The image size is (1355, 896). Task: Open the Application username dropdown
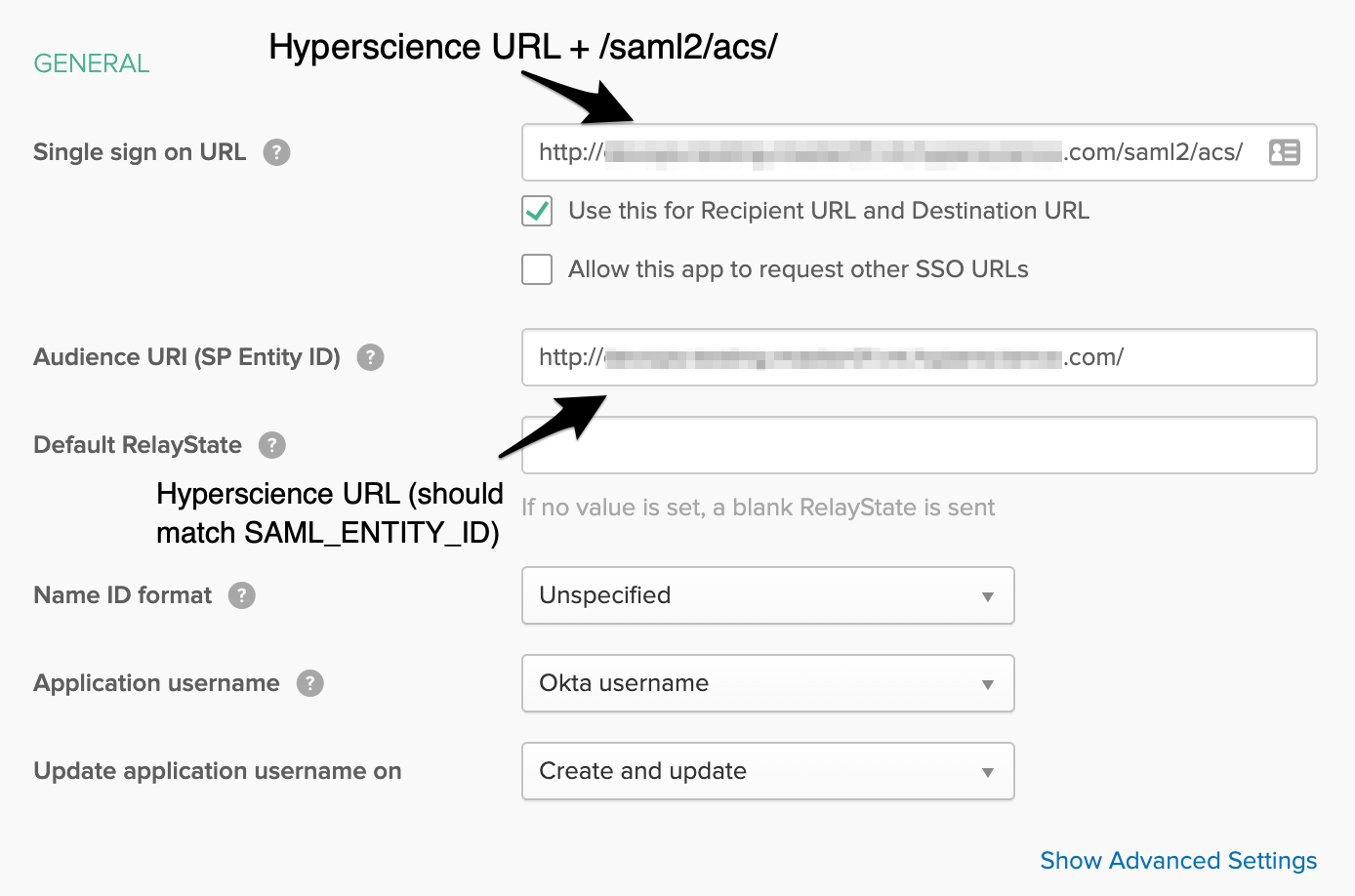[x=768, y=683]
